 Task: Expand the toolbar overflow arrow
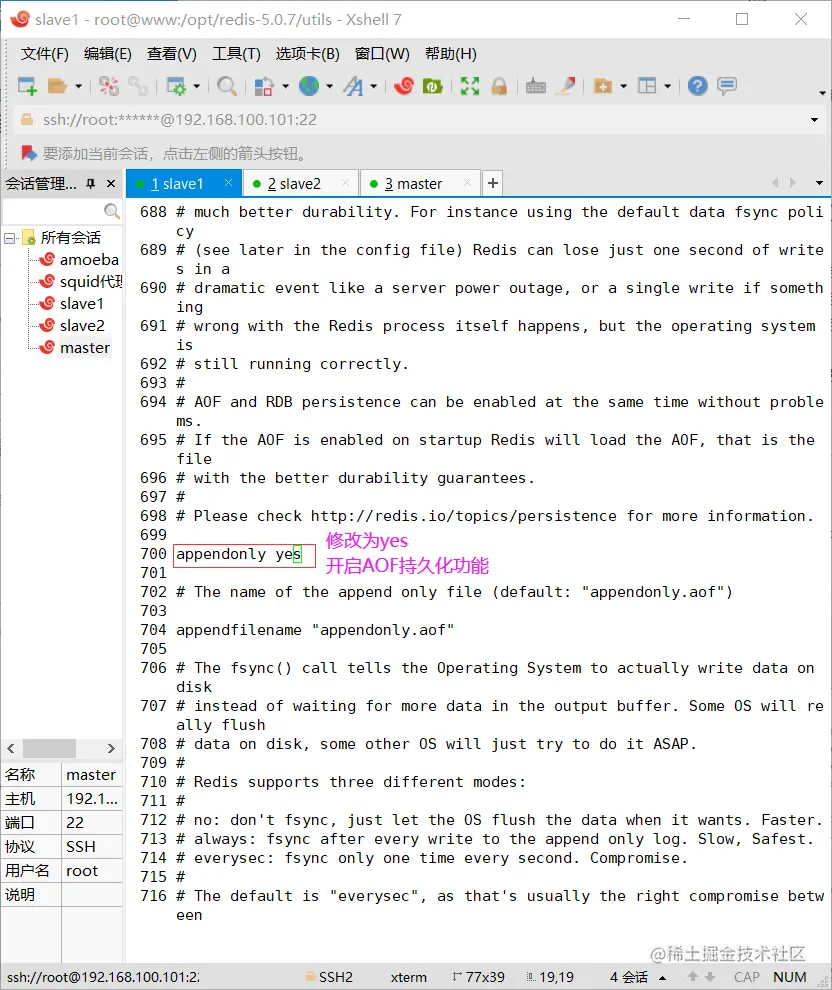[x=822, y=93]
